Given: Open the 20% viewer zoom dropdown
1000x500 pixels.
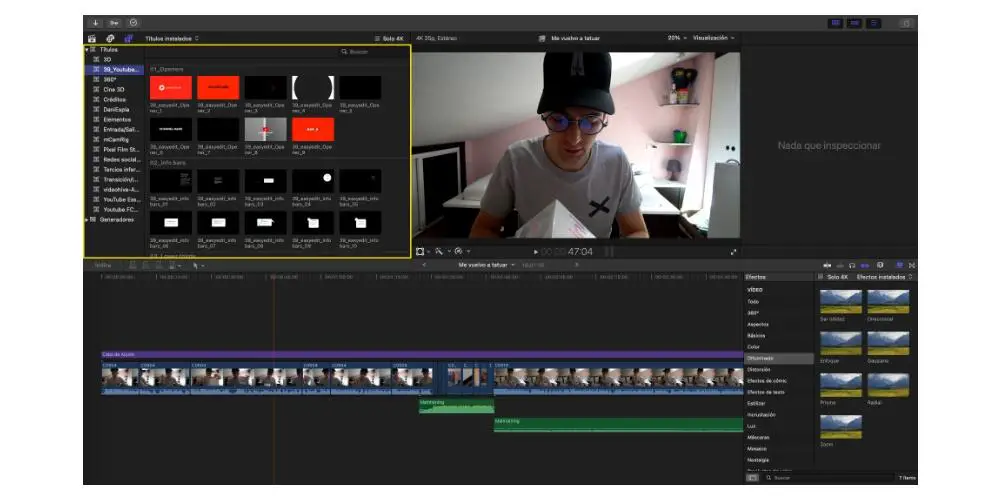Looking at the screenshot, I should (676, 38).
